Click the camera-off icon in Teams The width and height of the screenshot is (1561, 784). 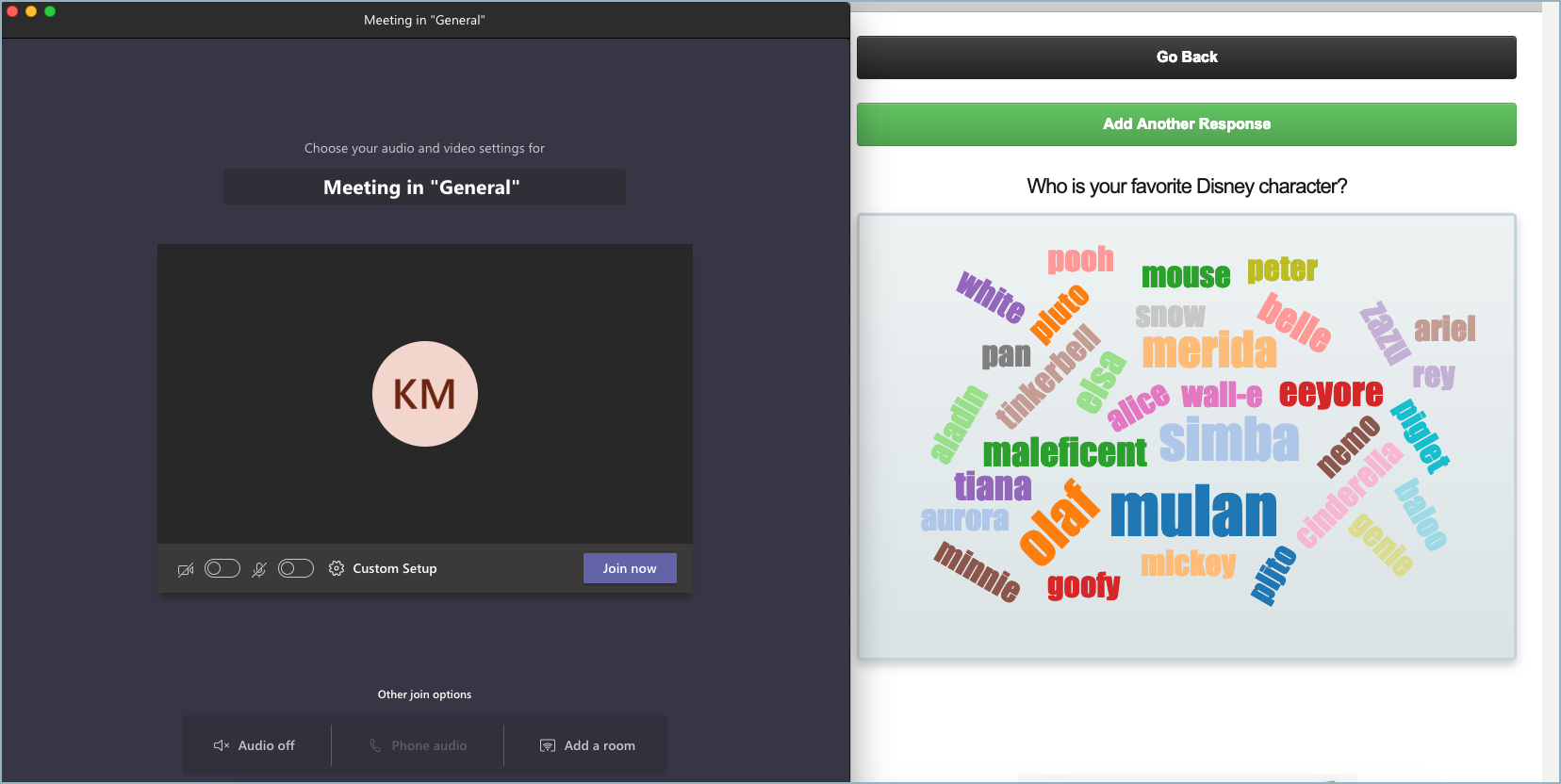186,569
